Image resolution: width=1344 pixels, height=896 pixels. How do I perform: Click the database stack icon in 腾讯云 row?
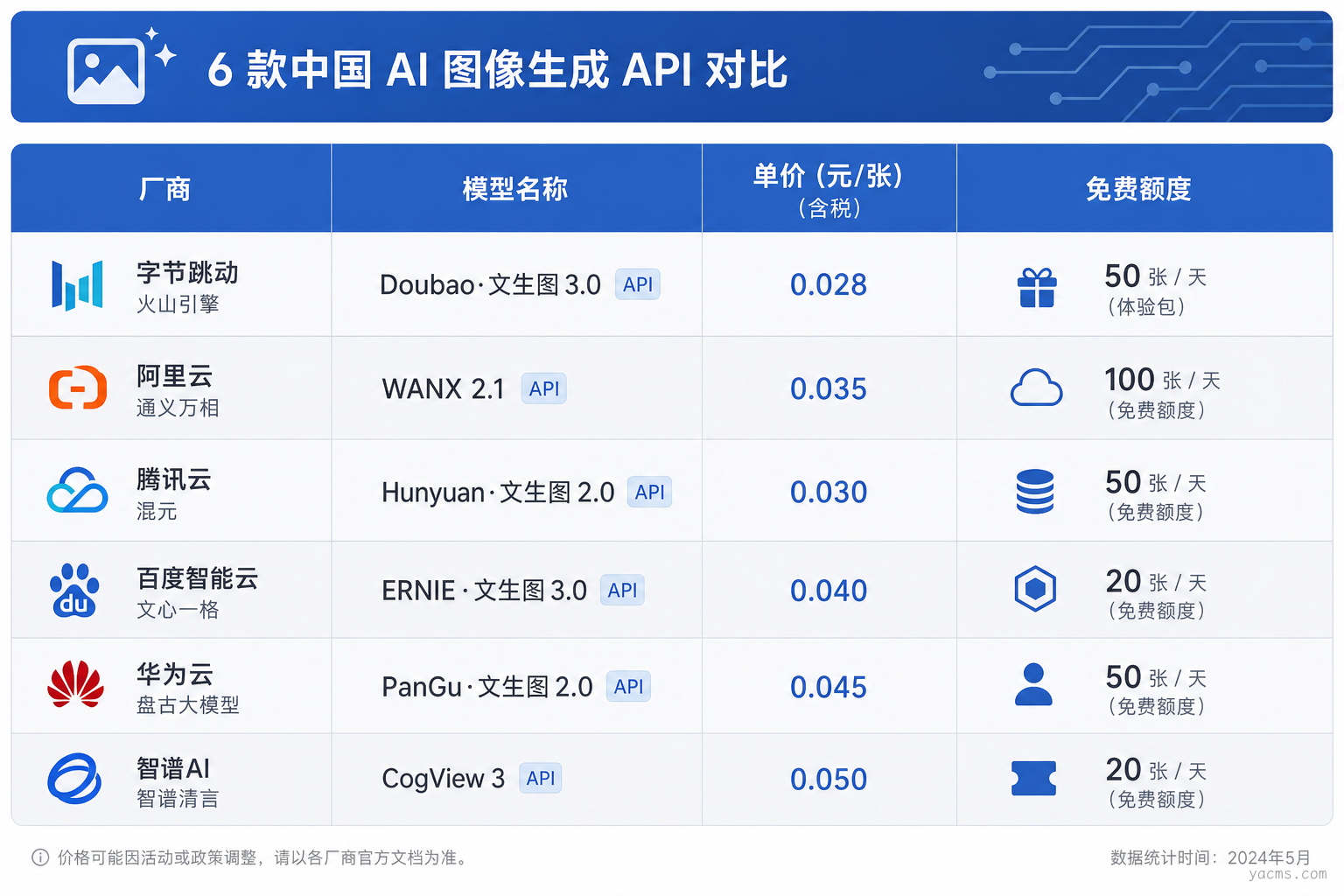[x=1035, y=491]
